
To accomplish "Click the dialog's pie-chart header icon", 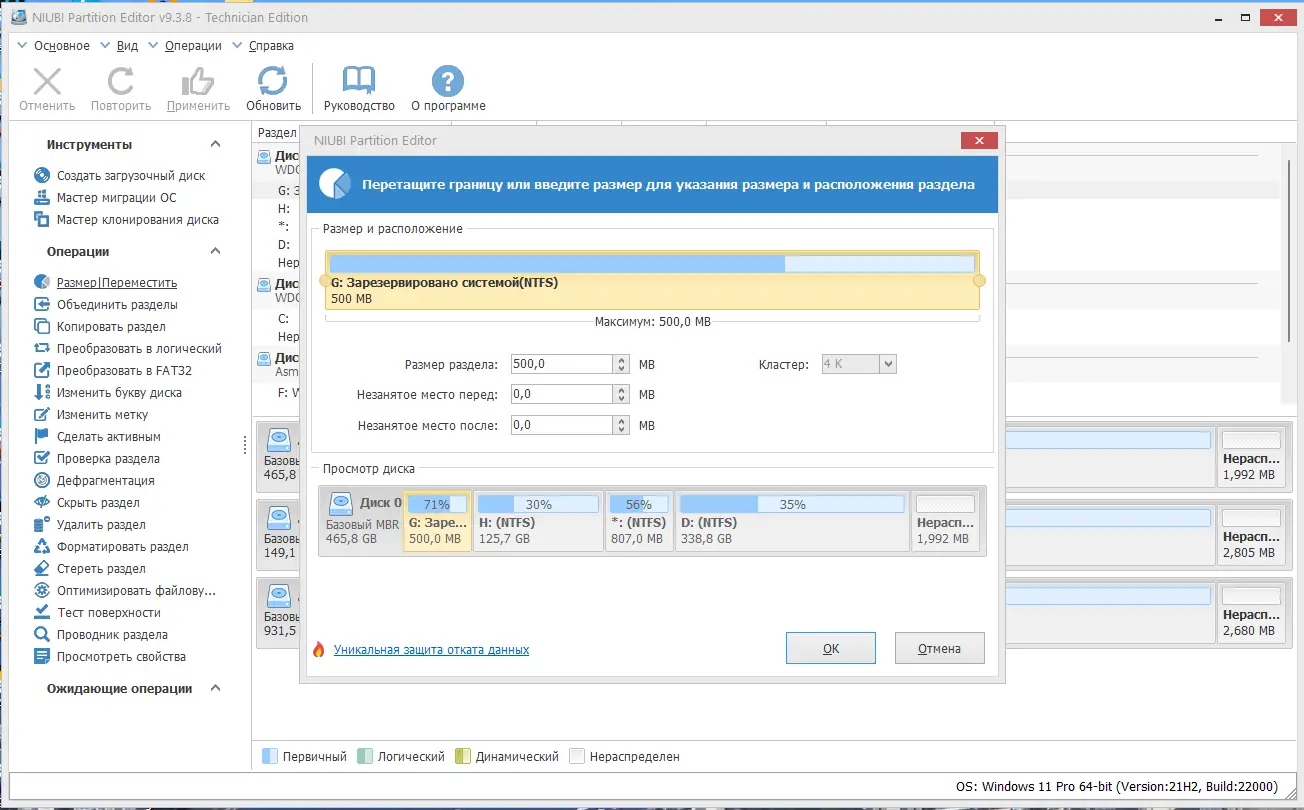I will [x=334, y=184].
